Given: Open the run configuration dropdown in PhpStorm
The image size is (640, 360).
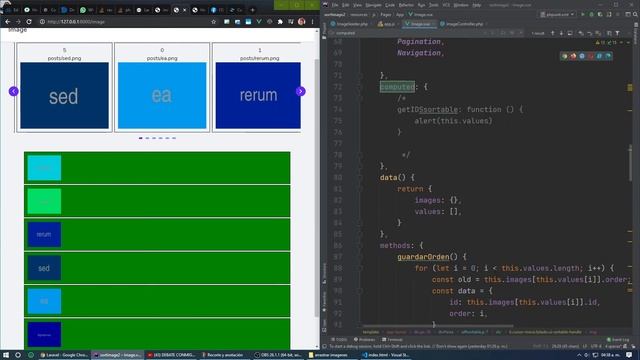Looking at the screenshot, I should [x=558, y=14].
